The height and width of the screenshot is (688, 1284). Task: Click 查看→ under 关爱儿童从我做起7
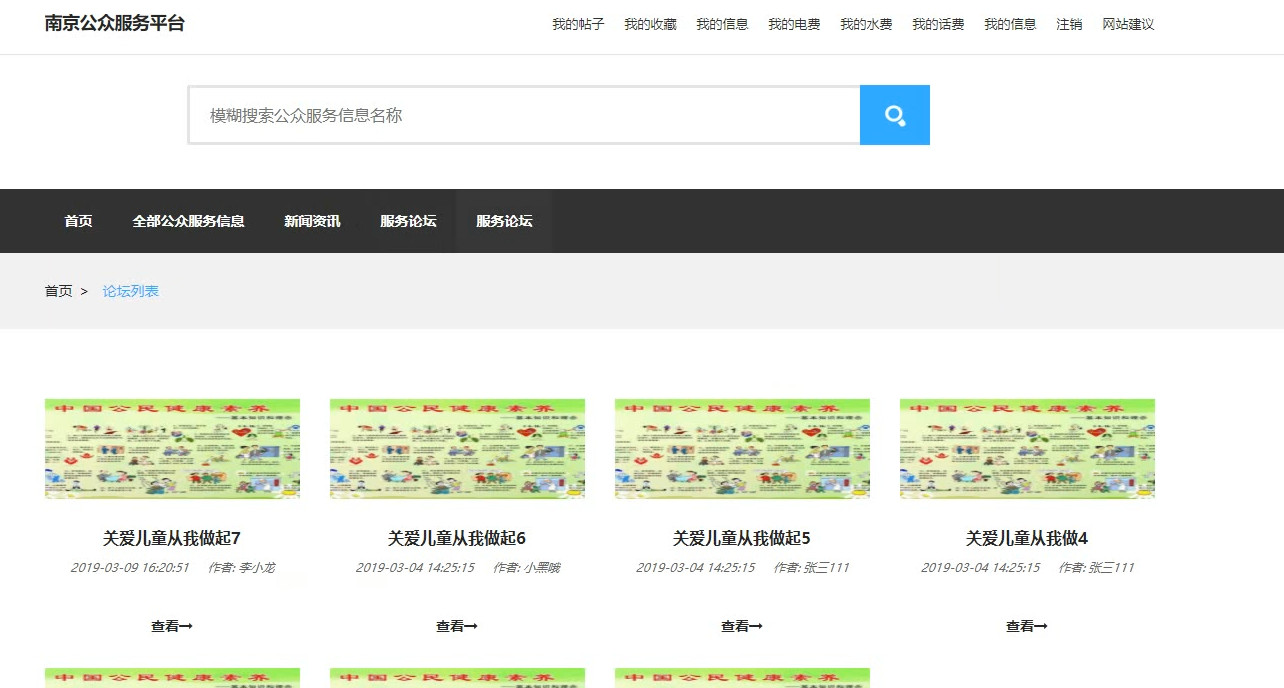tap(172, 626)
